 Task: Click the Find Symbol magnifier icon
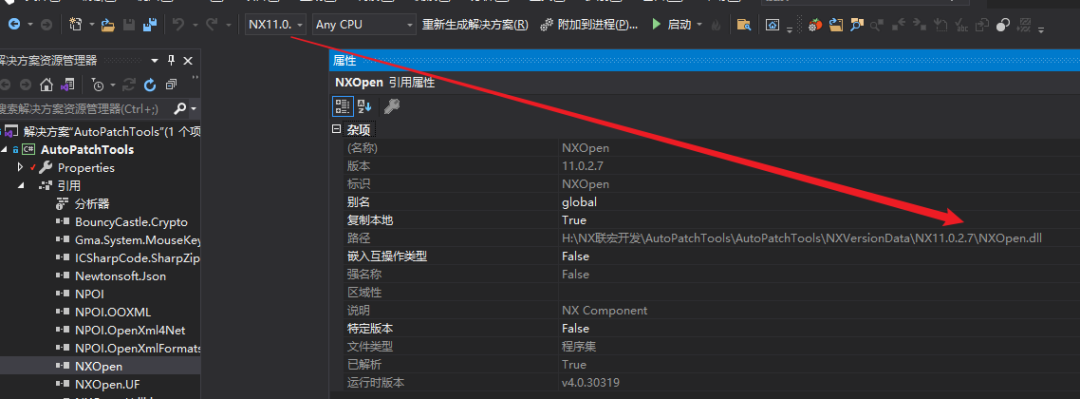click(x=857, y=25)
